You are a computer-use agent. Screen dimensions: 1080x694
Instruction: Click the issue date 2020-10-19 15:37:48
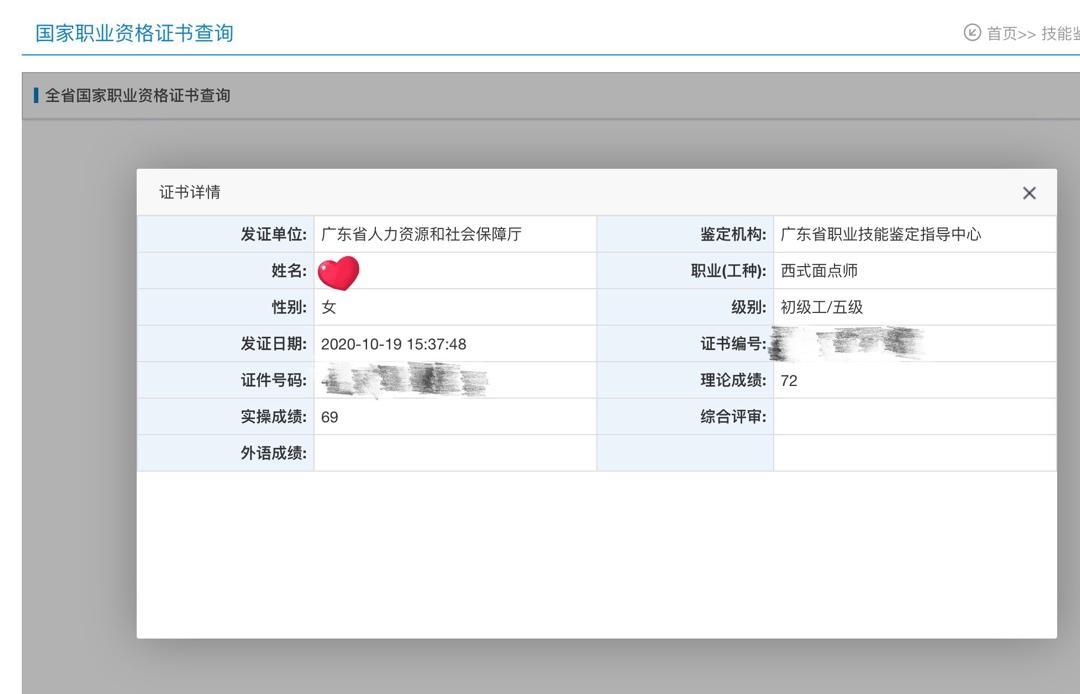tap(393, 344)
